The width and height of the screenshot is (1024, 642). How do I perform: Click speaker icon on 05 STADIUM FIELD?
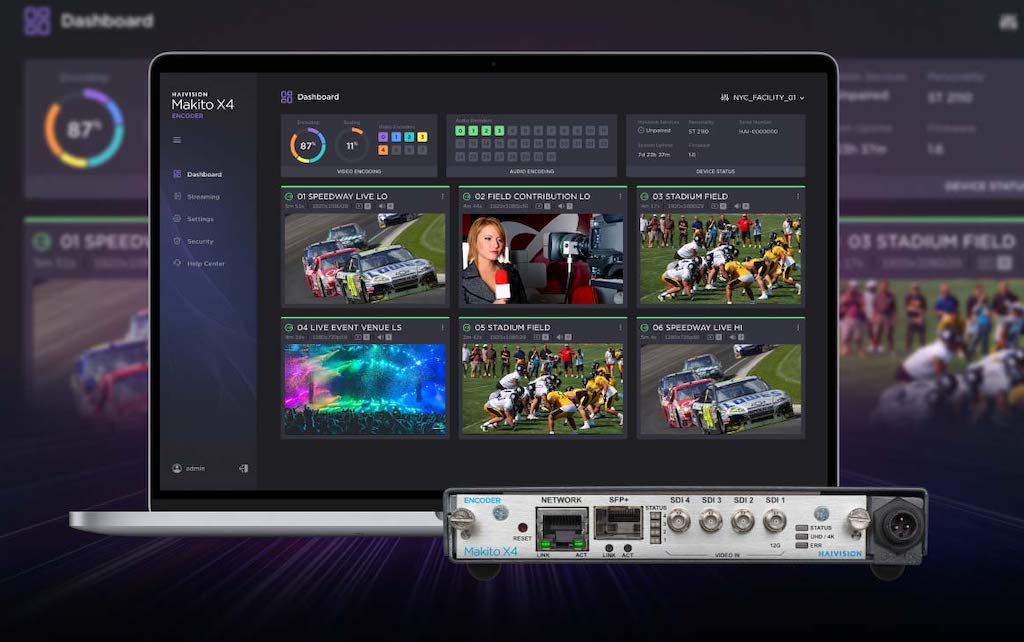(560, 338)
